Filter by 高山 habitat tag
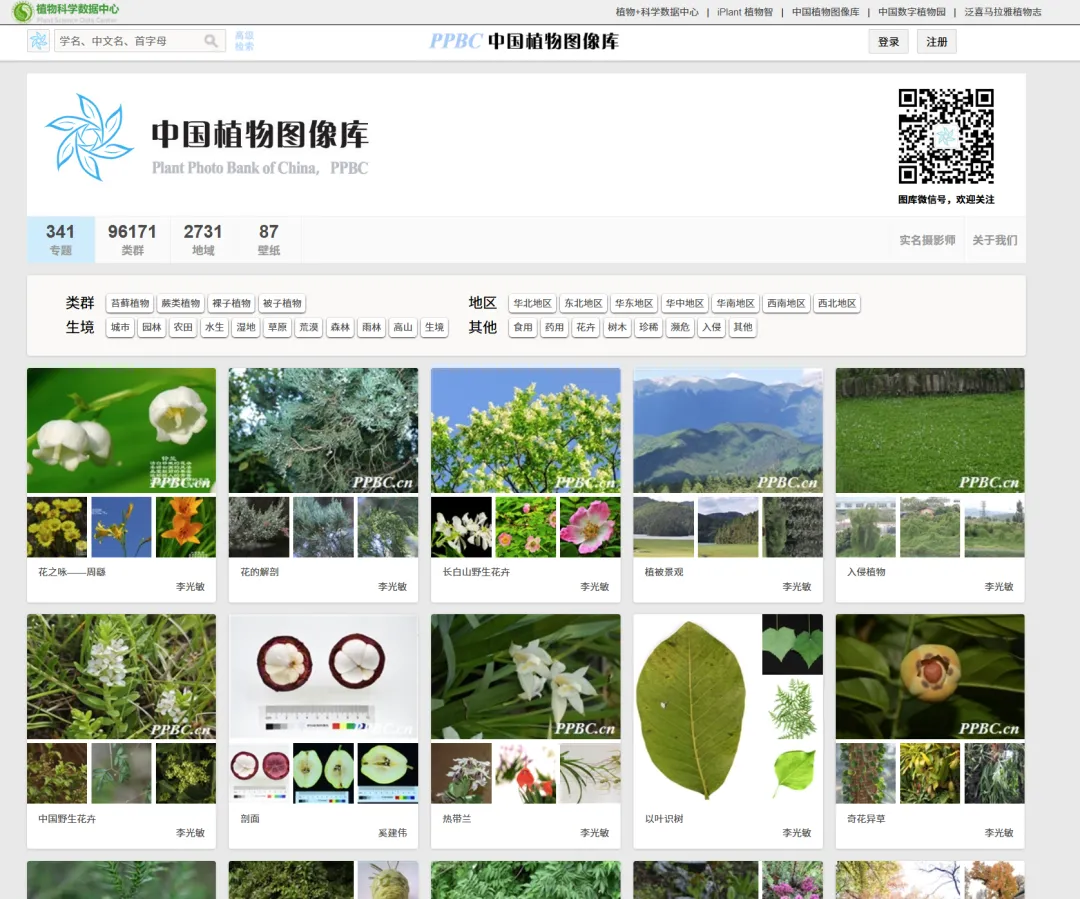Viewport: 1080px width, 899px height. [403, 327]
